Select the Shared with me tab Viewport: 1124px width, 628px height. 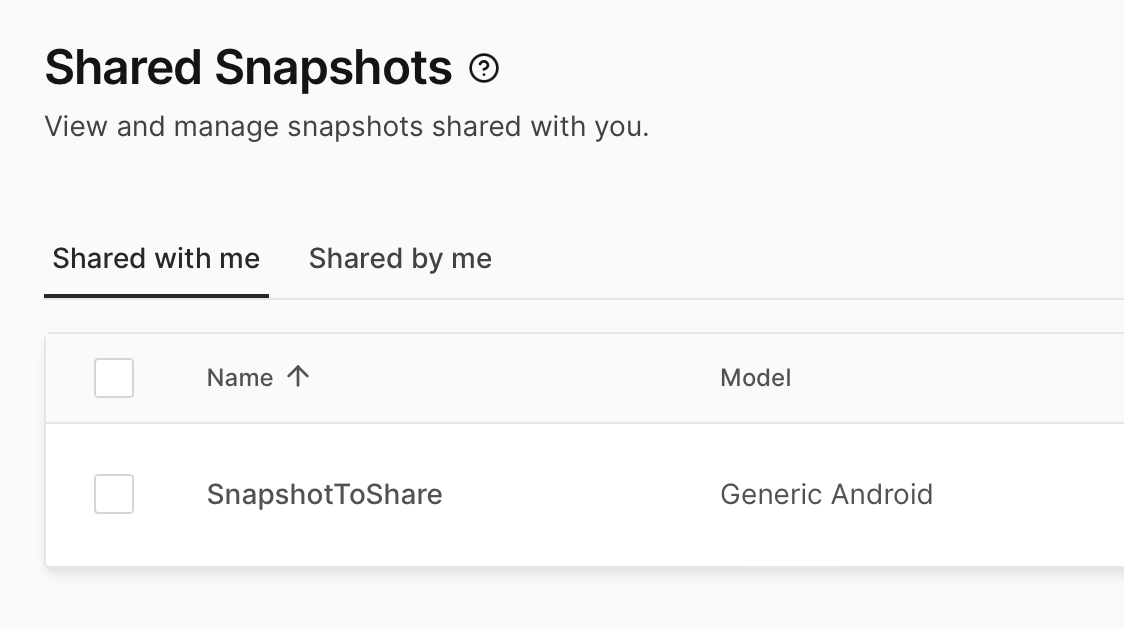[156, 259]
